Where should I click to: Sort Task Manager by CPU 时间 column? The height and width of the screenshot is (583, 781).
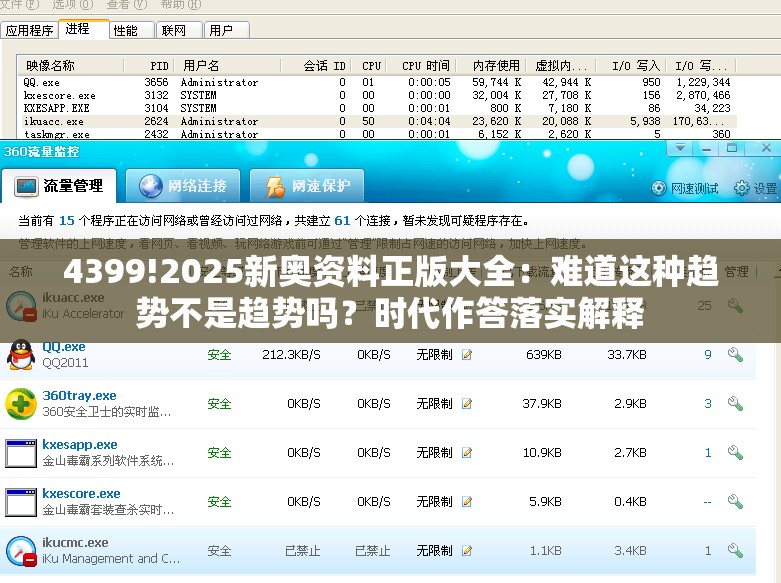[x=423, y=66]
